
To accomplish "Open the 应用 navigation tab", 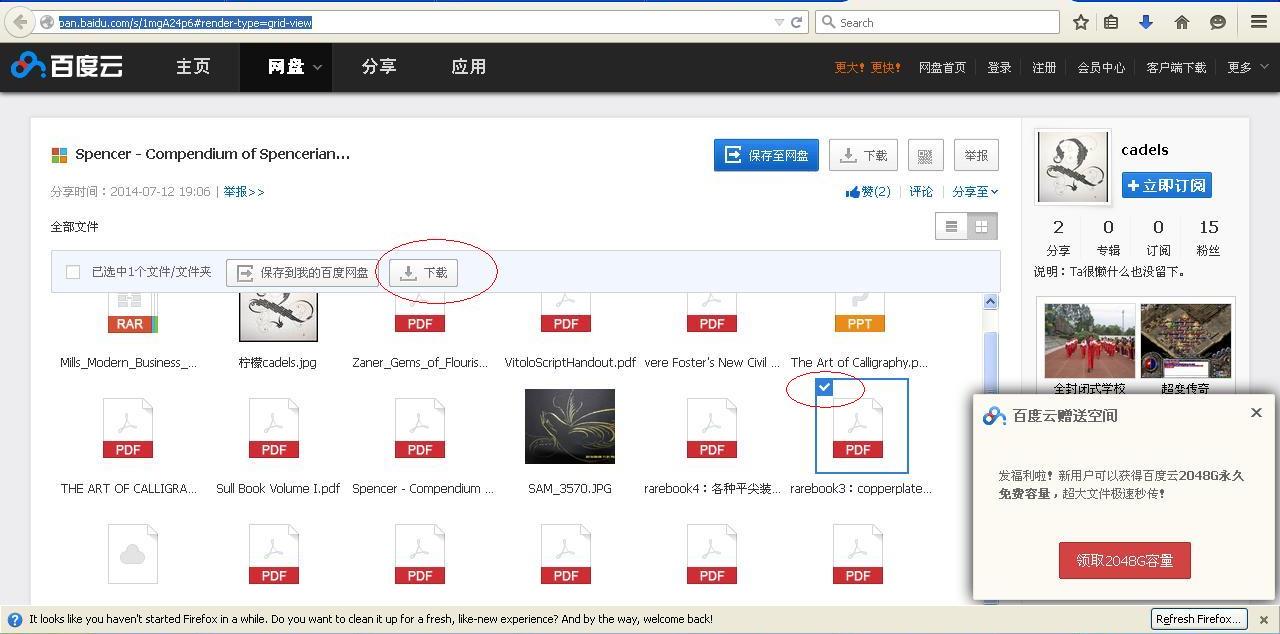I will (x=468, y=67).
